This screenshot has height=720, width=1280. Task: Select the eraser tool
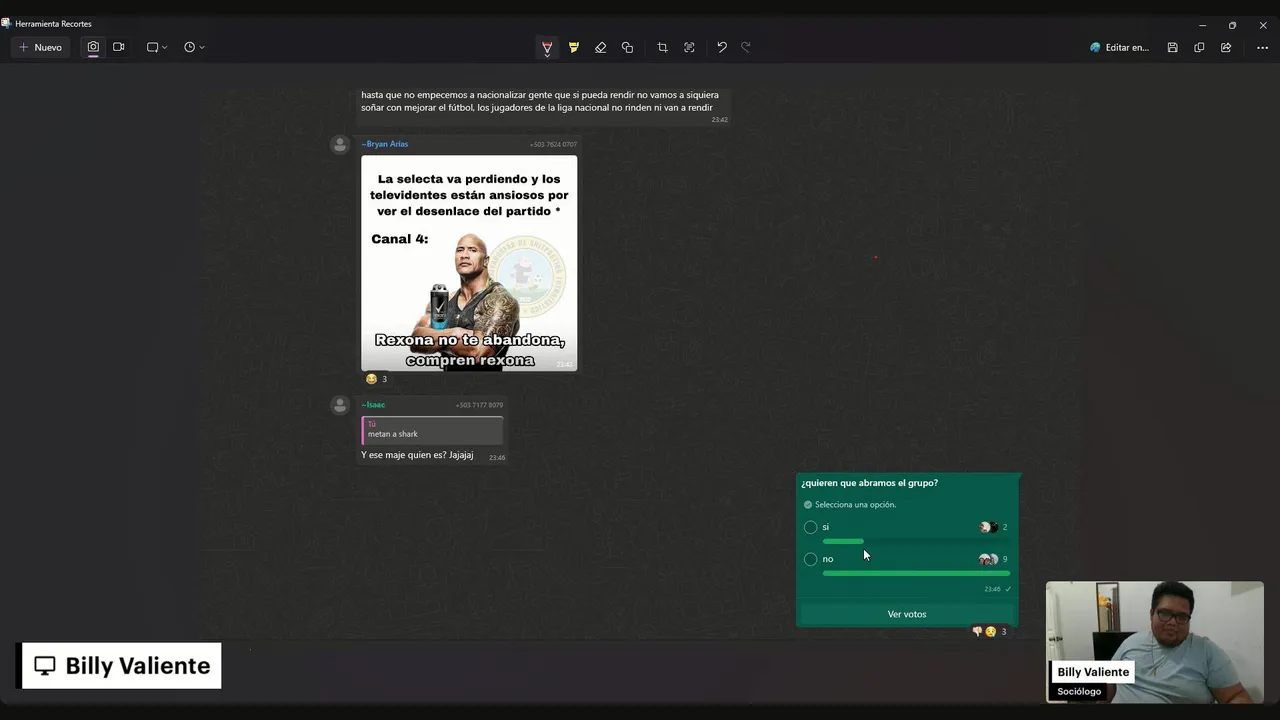[x=600, y=47]
